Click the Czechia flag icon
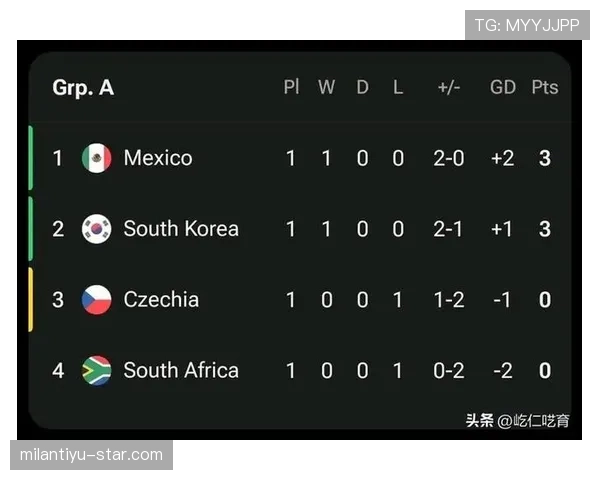 (x=96, y=300)
